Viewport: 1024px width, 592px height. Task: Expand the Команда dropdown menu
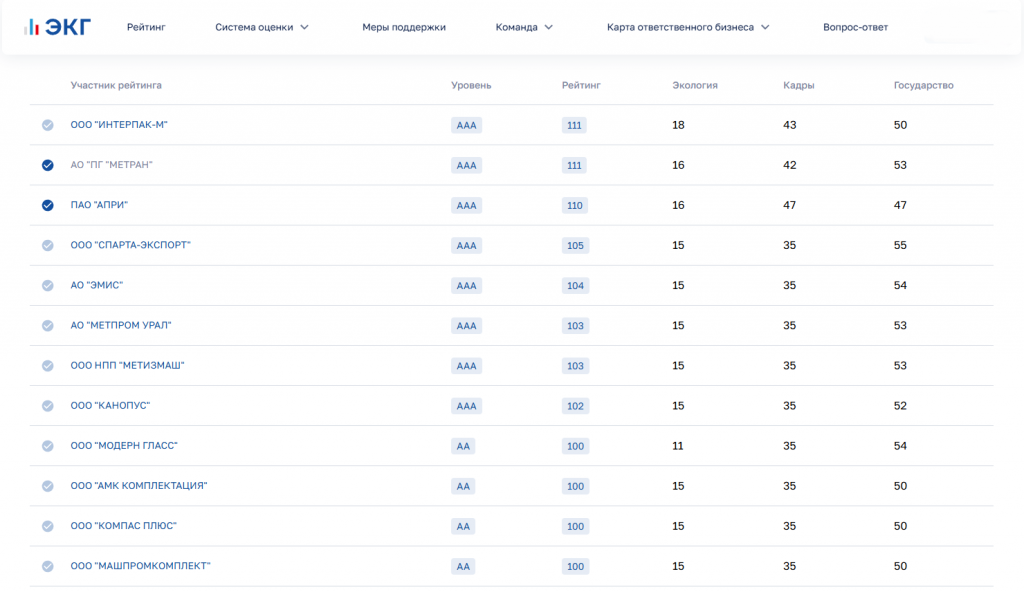point(524,27)
